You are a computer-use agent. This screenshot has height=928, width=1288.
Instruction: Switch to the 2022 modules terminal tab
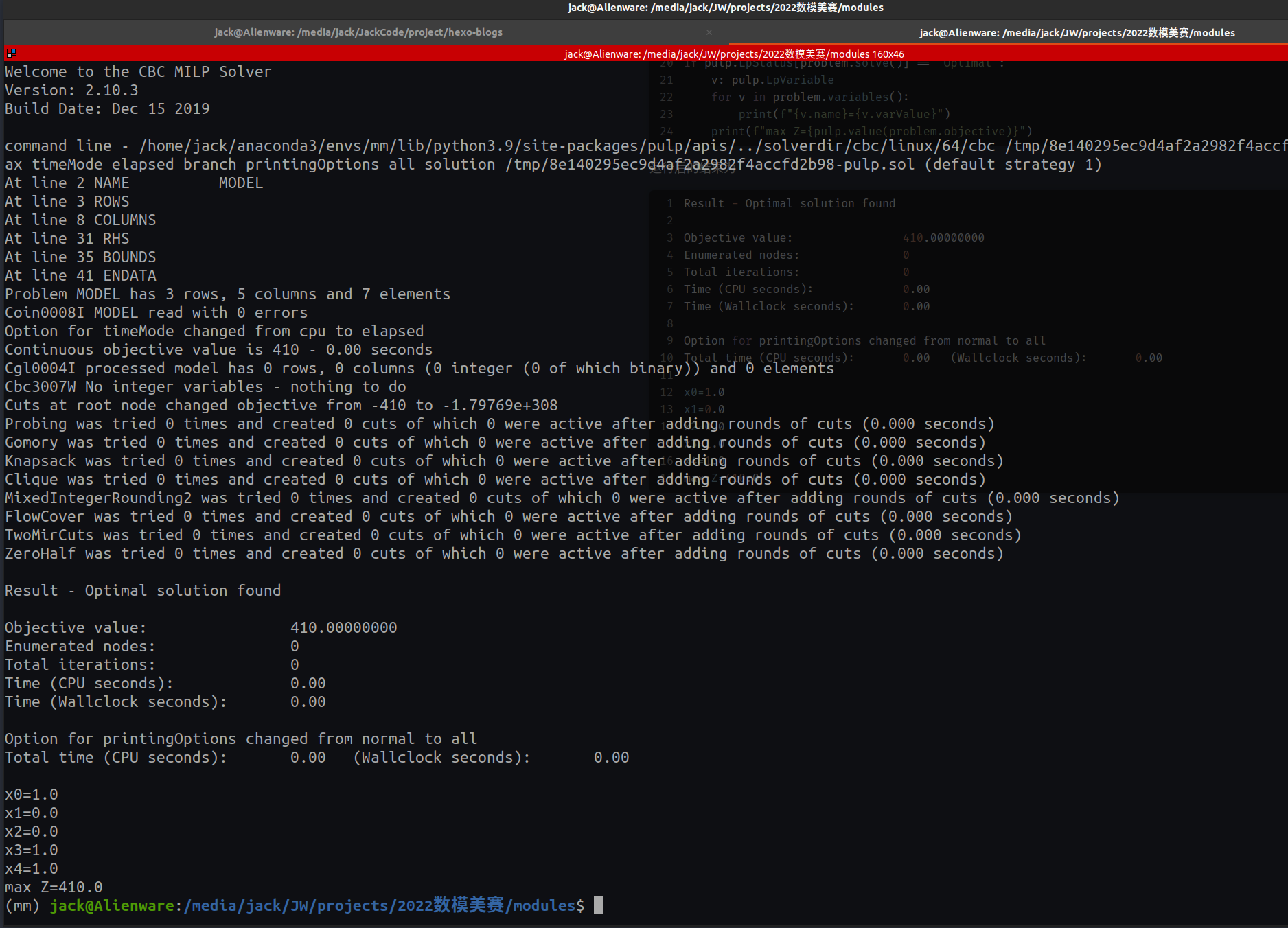1077,32
